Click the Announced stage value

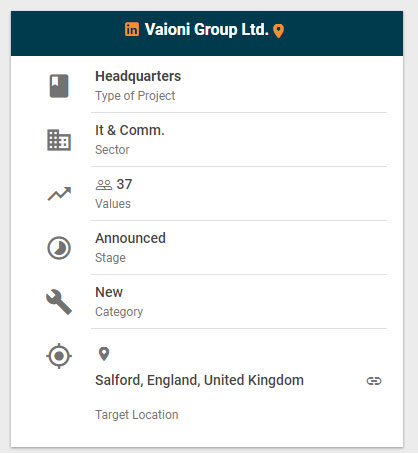click(130, 238)
